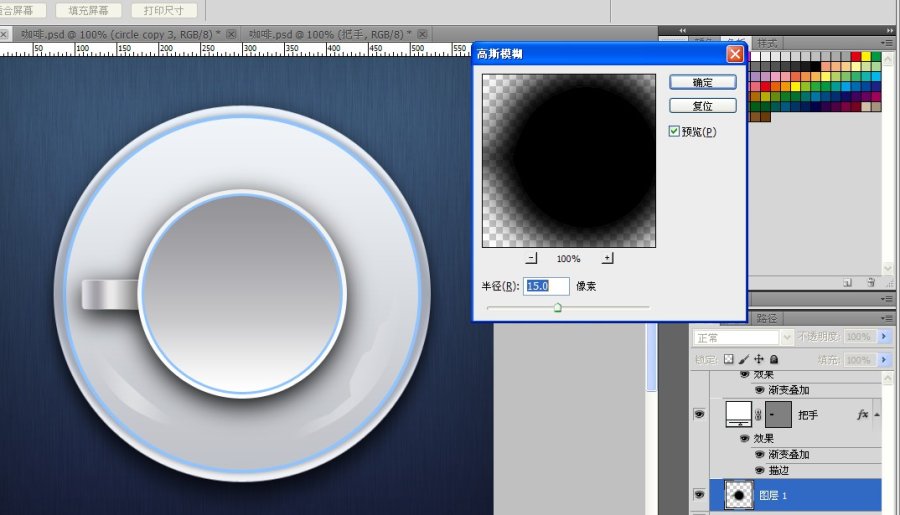The height and width of the screenshot is (515, 900).
Task: Click the opacity 100% value field
Action: click(x=859, y=336)
